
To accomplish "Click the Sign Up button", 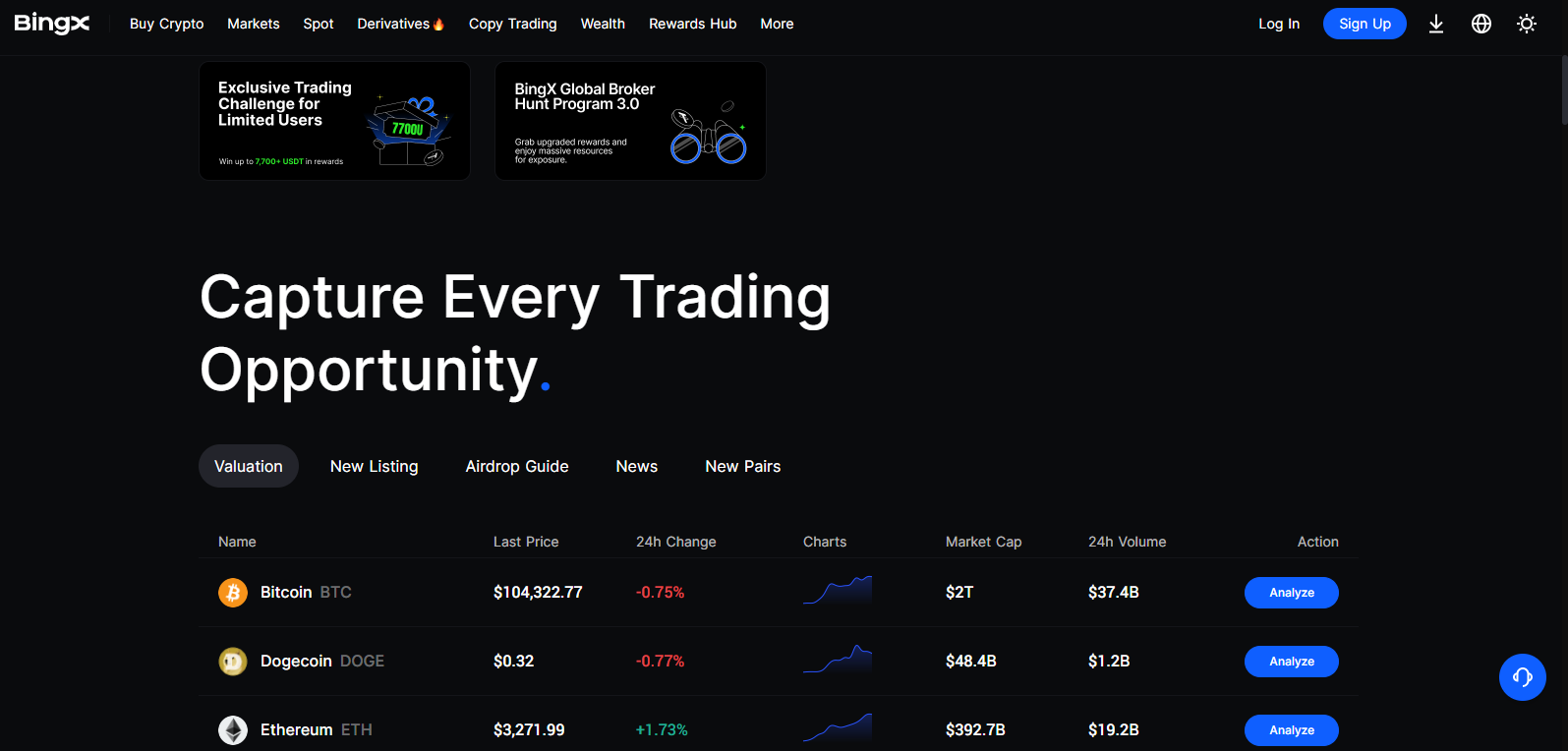I will [1365, 24].
